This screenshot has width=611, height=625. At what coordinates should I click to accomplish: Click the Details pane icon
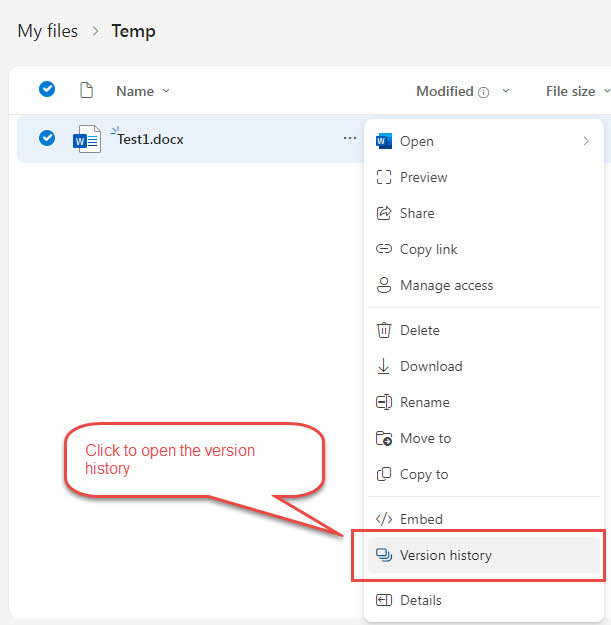tap(384, 600)
